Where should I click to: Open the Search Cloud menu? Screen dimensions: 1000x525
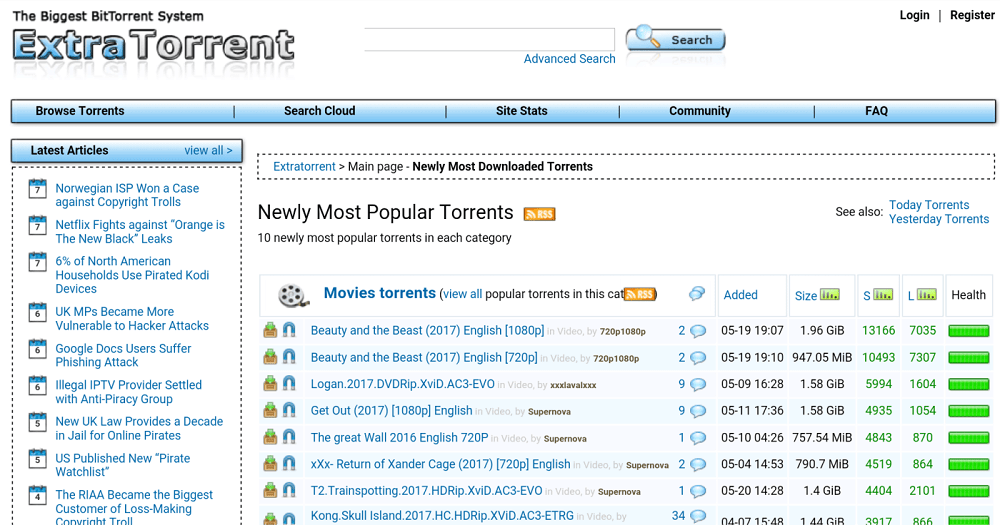point(320,111)
